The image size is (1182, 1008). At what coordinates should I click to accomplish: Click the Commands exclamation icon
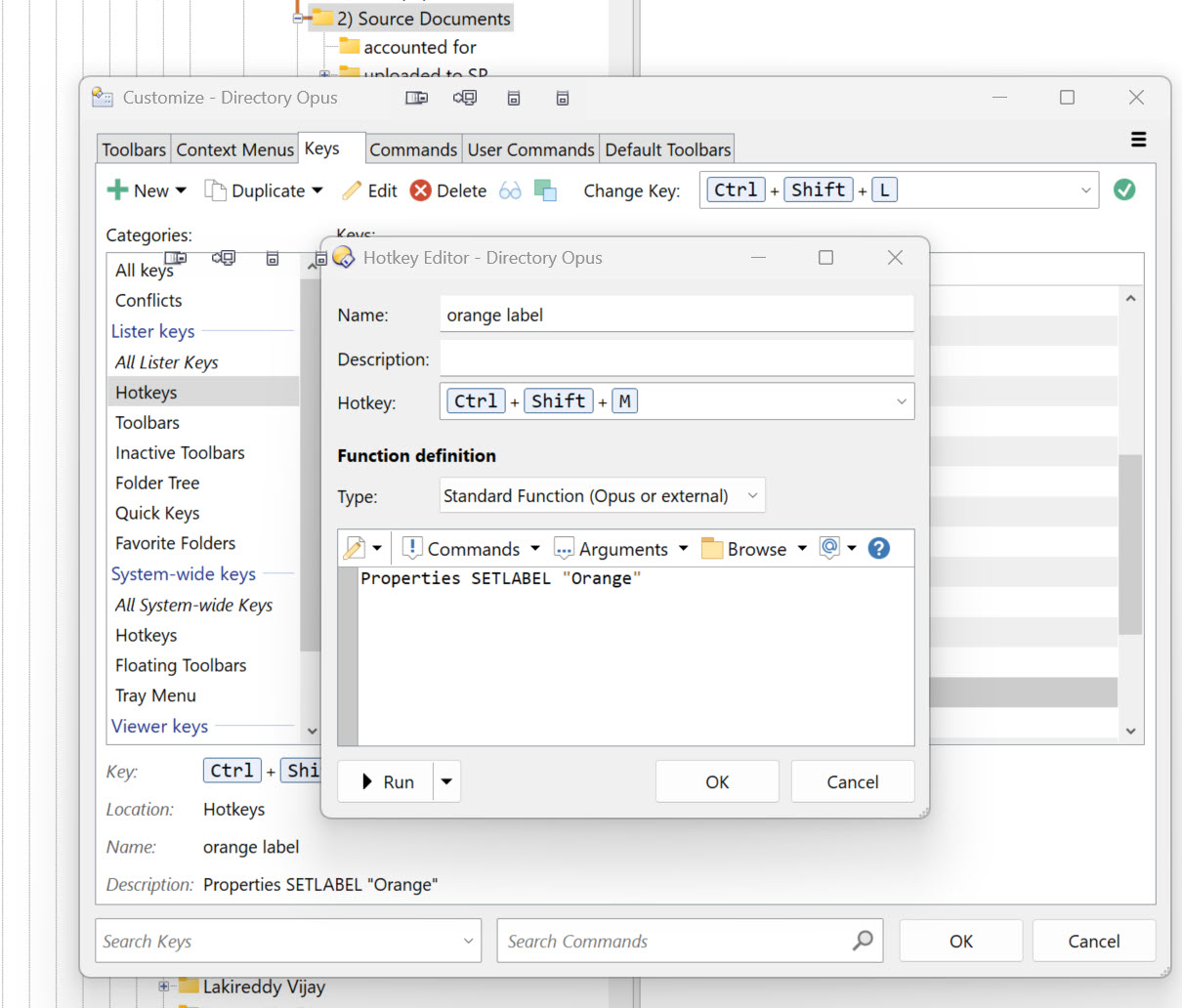[x=412, y=548]
